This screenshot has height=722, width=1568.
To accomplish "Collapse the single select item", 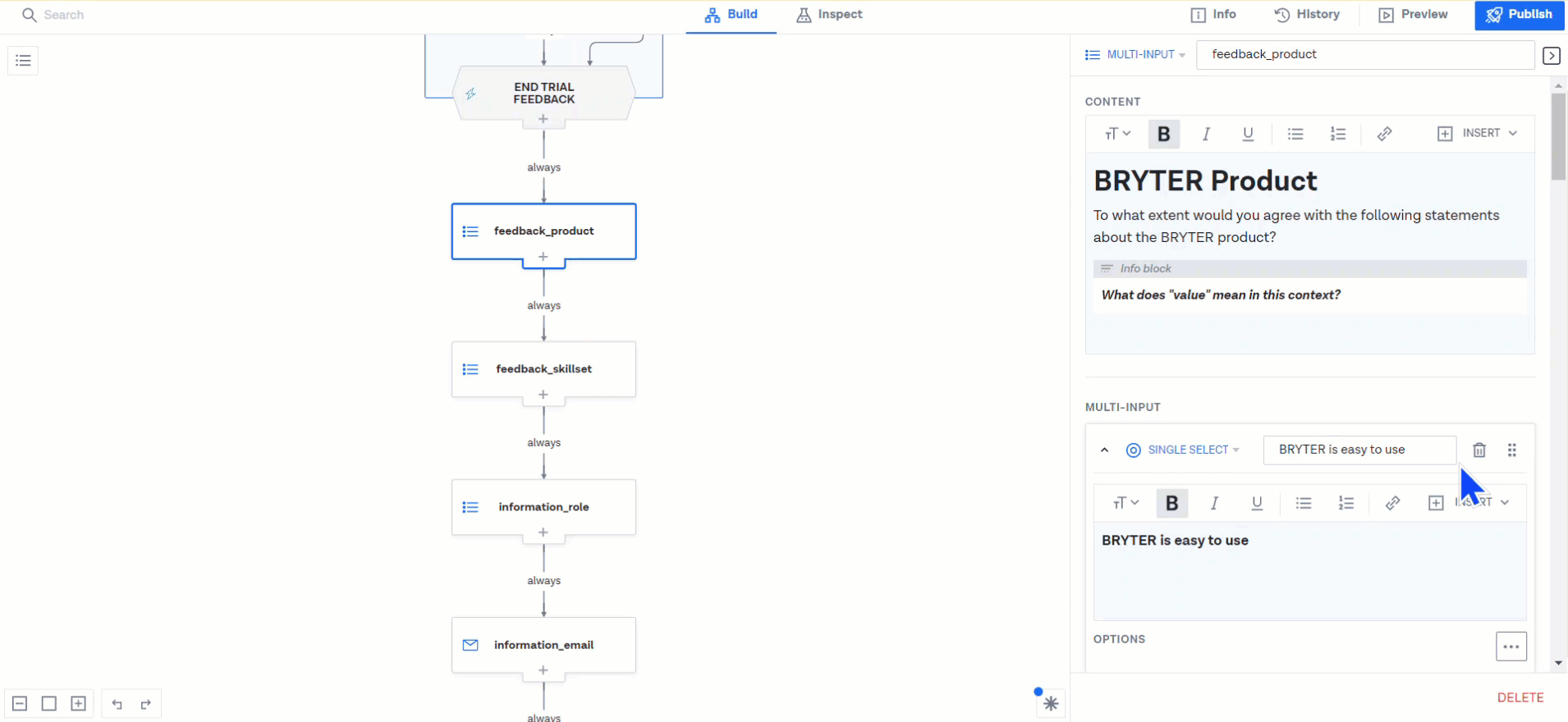I will [x=1105, y=450].
